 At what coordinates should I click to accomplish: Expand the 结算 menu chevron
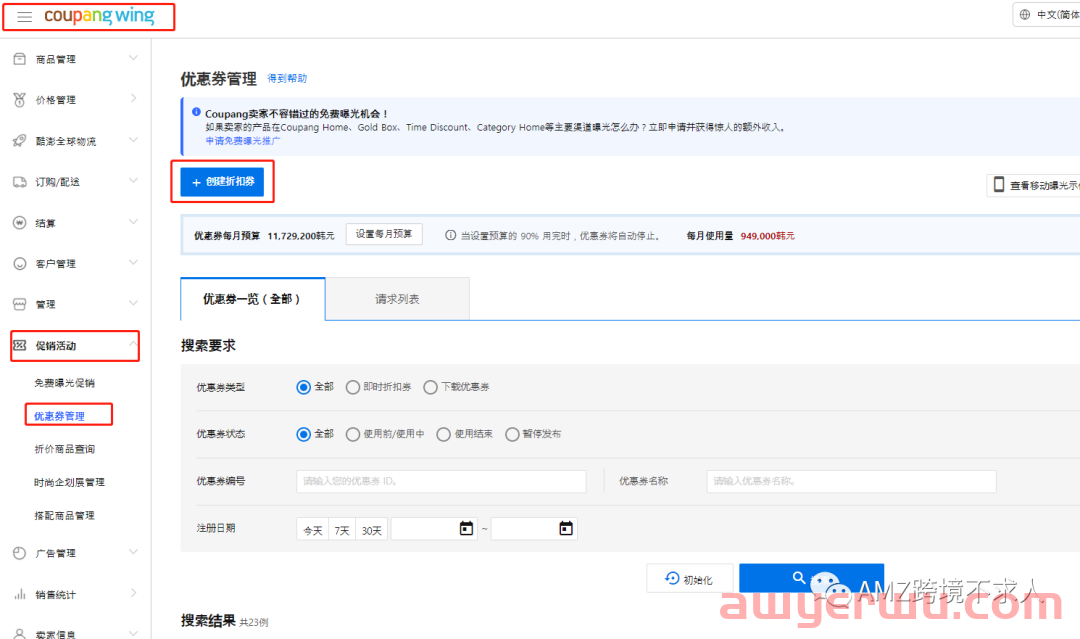[x=133, y=222]
